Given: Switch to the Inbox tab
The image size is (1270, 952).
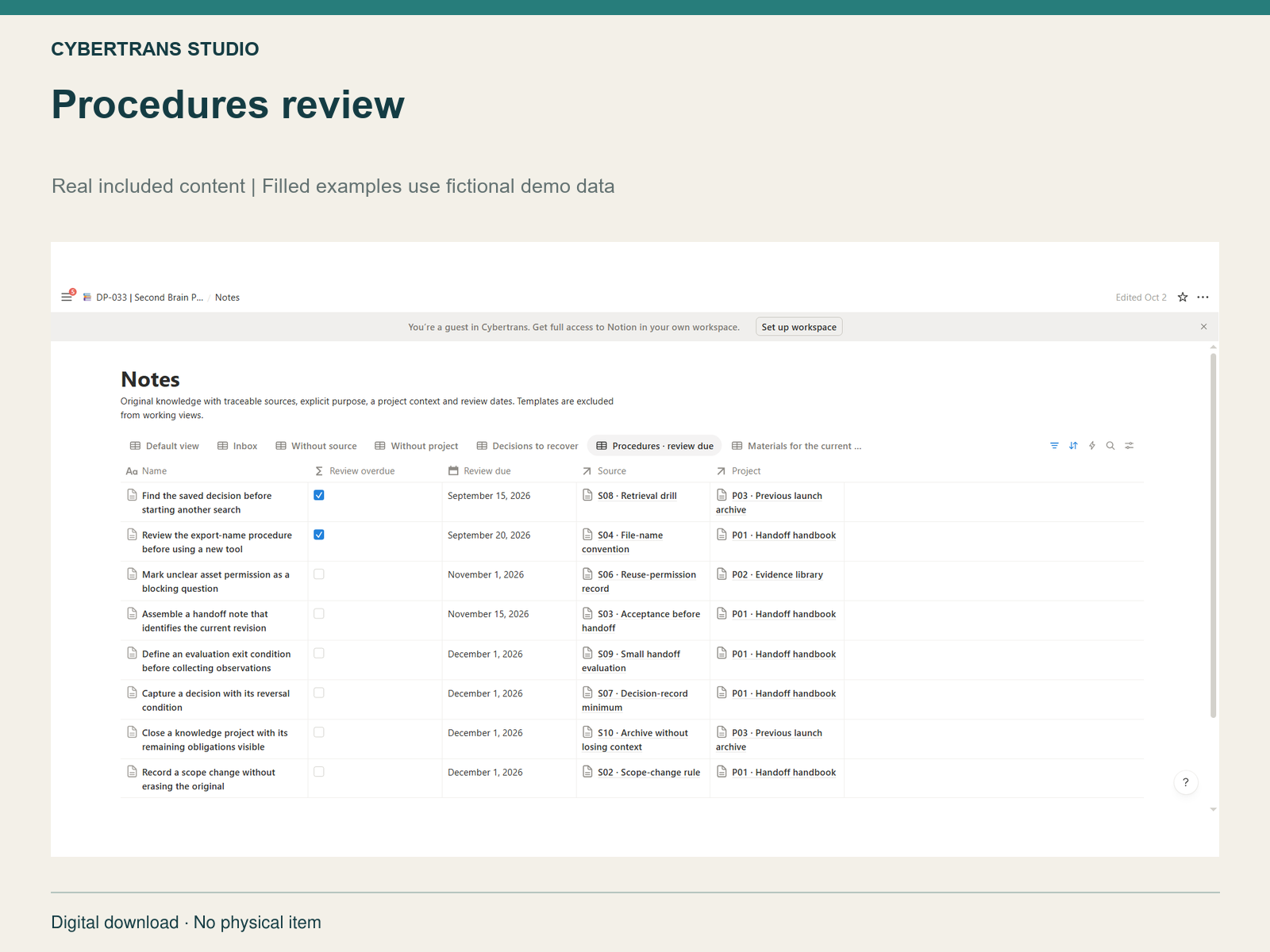Looking at the screenshot, I should pyautogui.click(x=237, y=446).
